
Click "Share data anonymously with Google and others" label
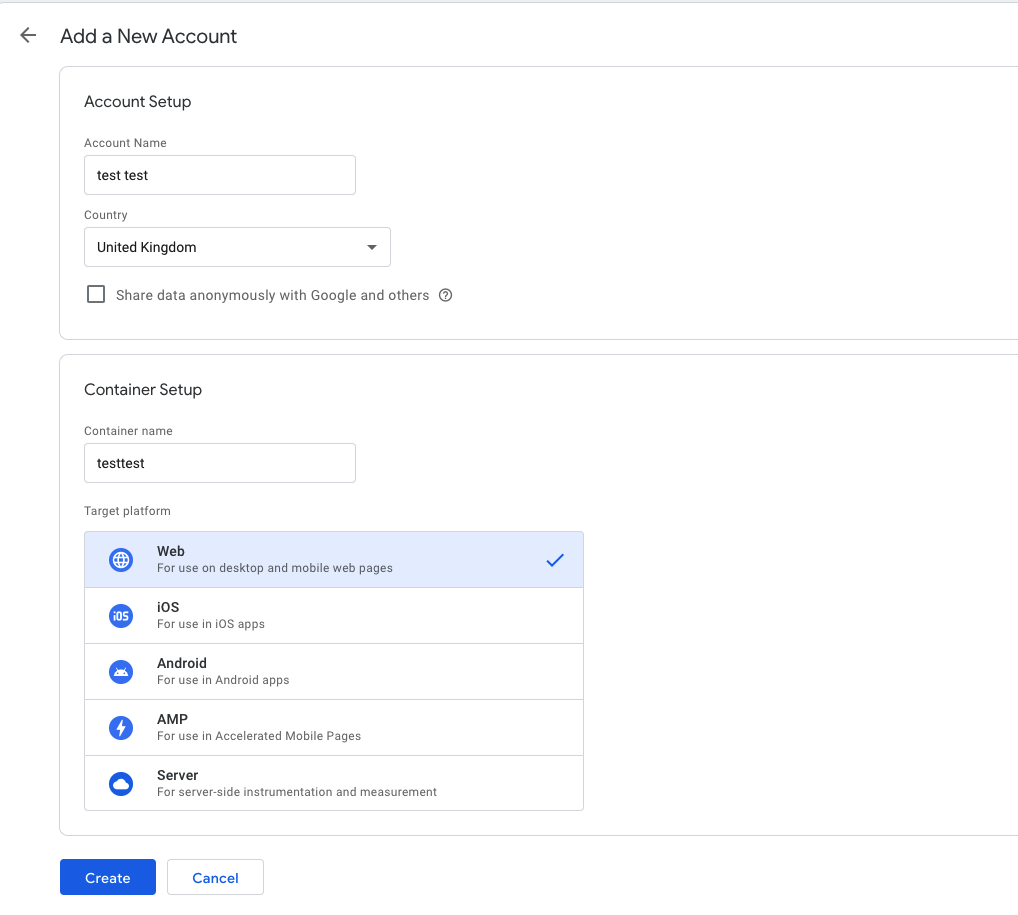pyautogui.click(x=273, y=295)
